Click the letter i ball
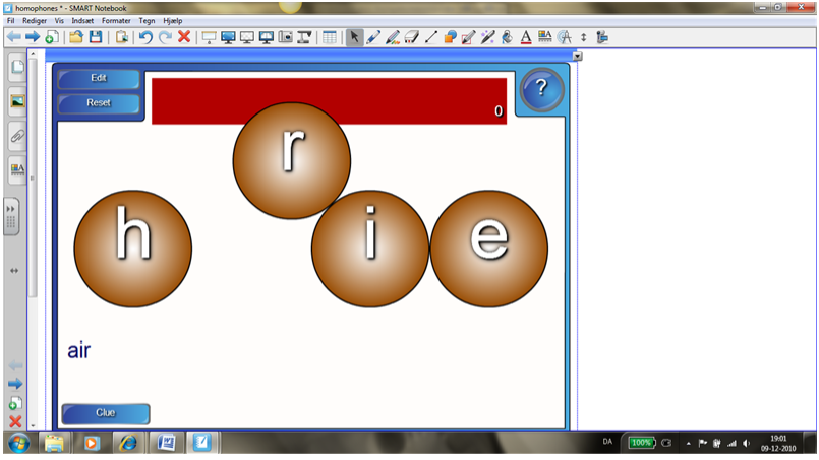Viewport: 819px width, 460px height. click(x=370, y=249)
